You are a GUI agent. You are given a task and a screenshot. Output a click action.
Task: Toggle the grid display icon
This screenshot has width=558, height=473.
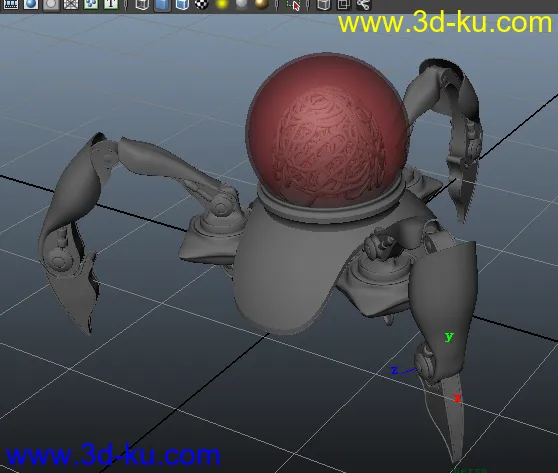pos(71,4)
